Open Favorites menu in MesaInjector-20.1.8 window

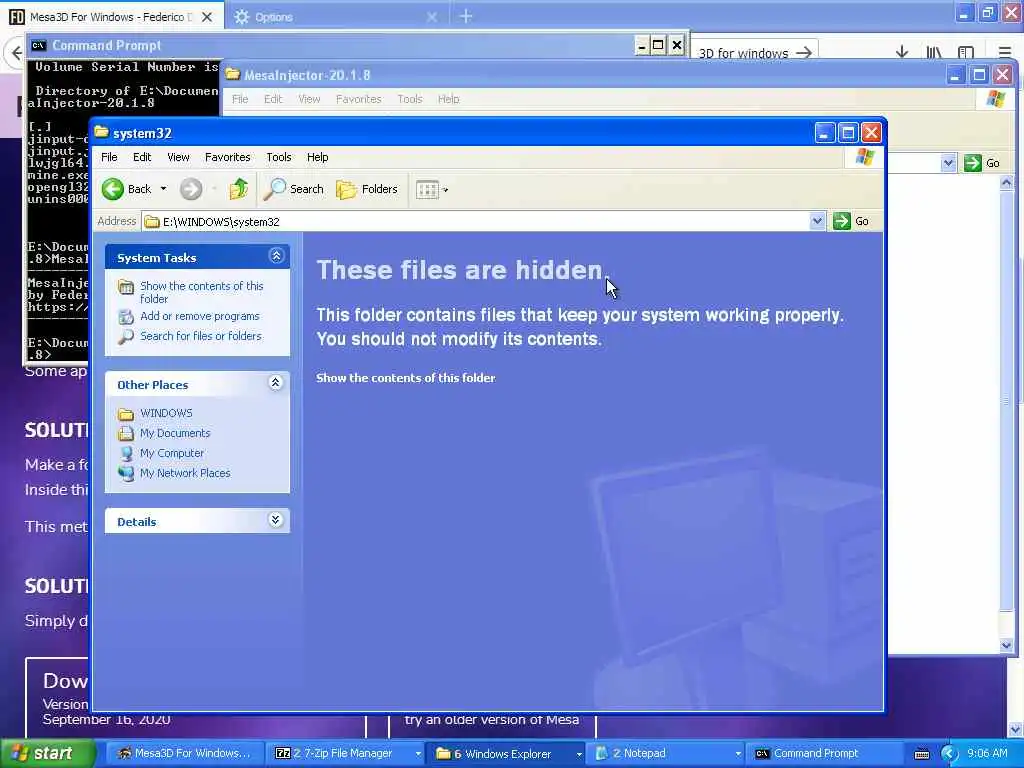(358, 99)
